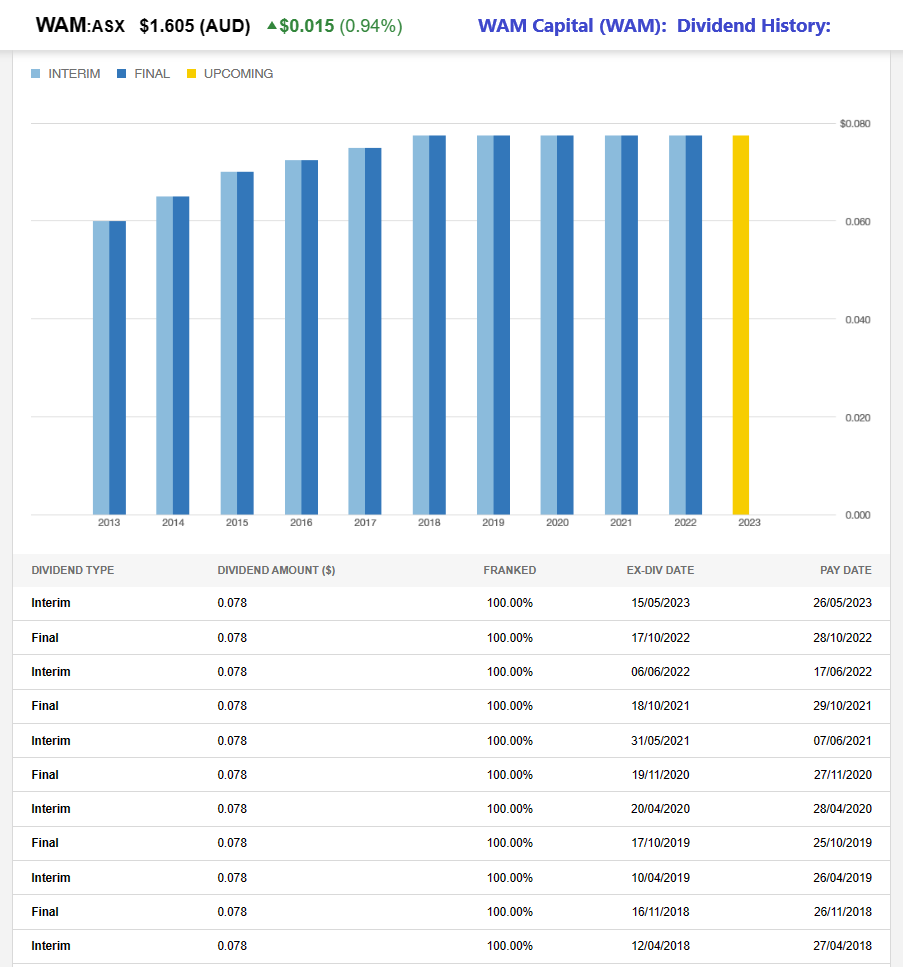
Task: Click the green price-change up arrow
Action: coord(271,25)
